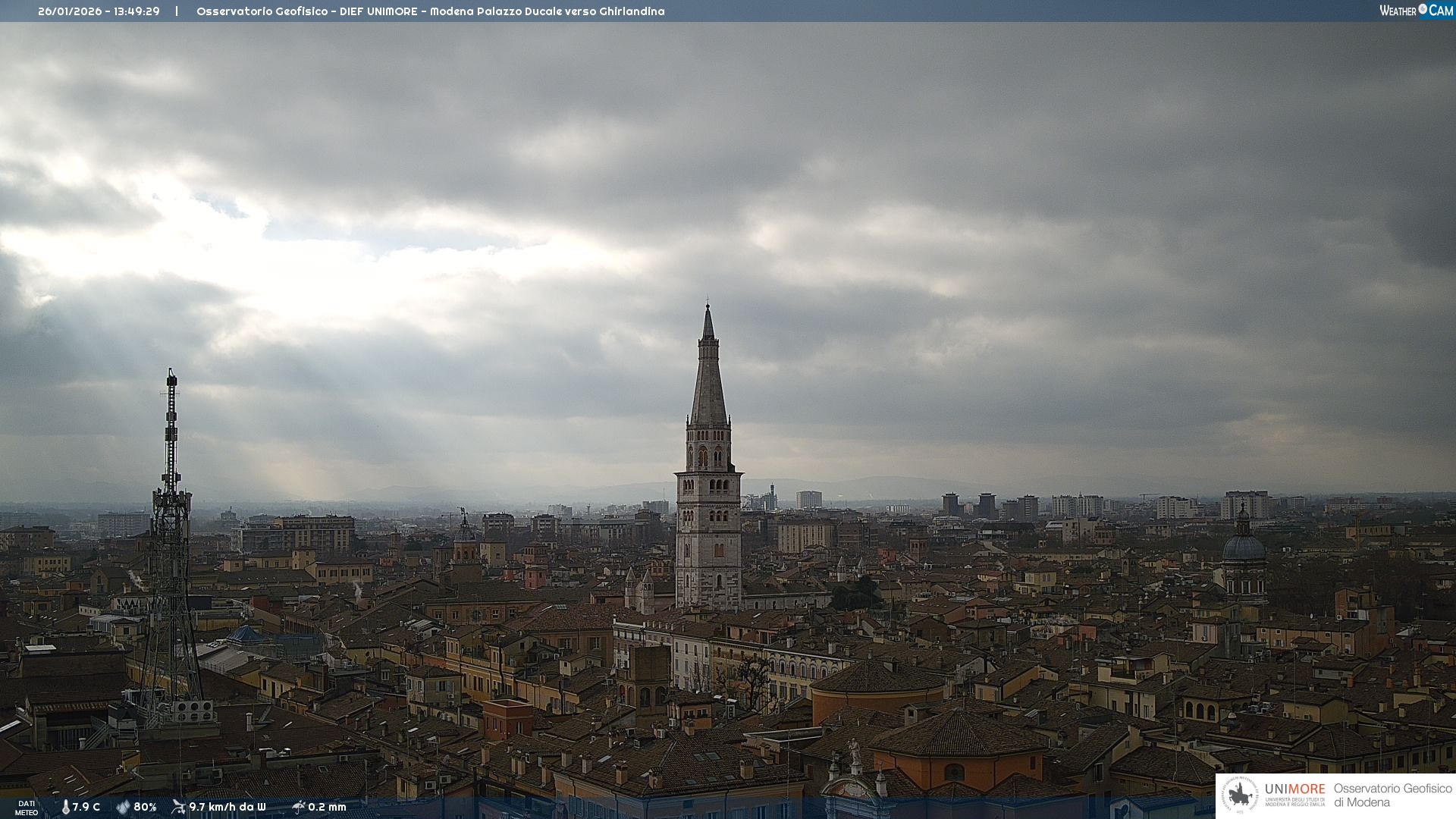Click the UNIMORE university seal emblem
The height and width of the screenshot is (819, 1456).
1241,795
